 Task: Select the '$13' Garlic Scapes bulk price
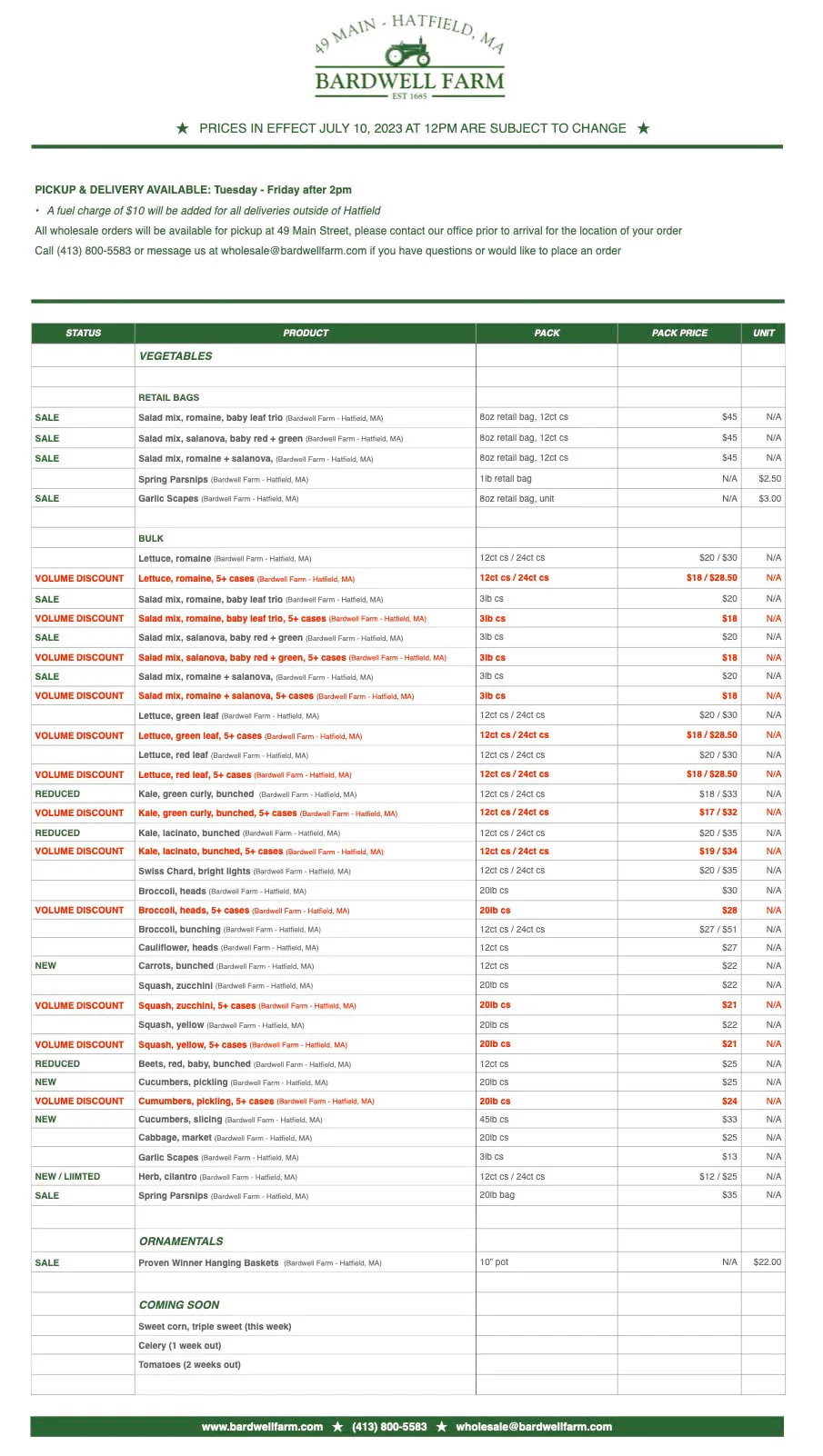(729, 1157)
